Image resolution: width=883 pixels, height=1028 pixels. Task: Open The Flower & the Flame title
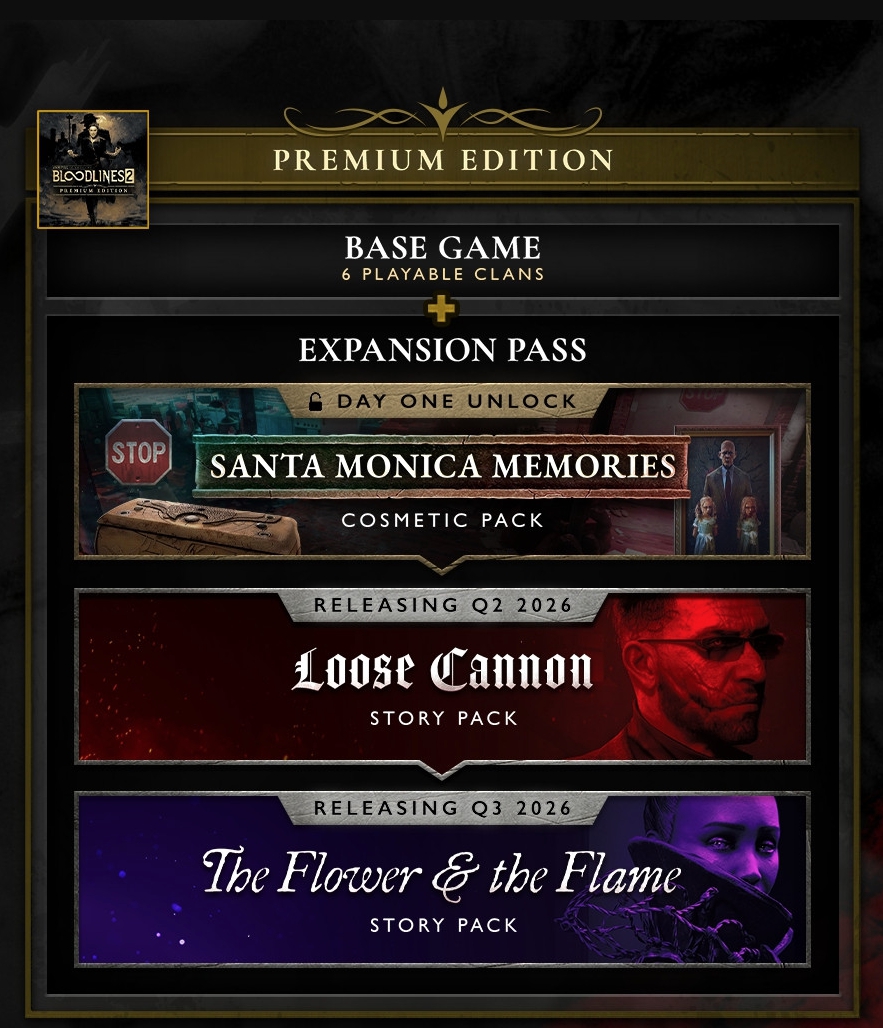pyautogui.click(x=442, y=873)
